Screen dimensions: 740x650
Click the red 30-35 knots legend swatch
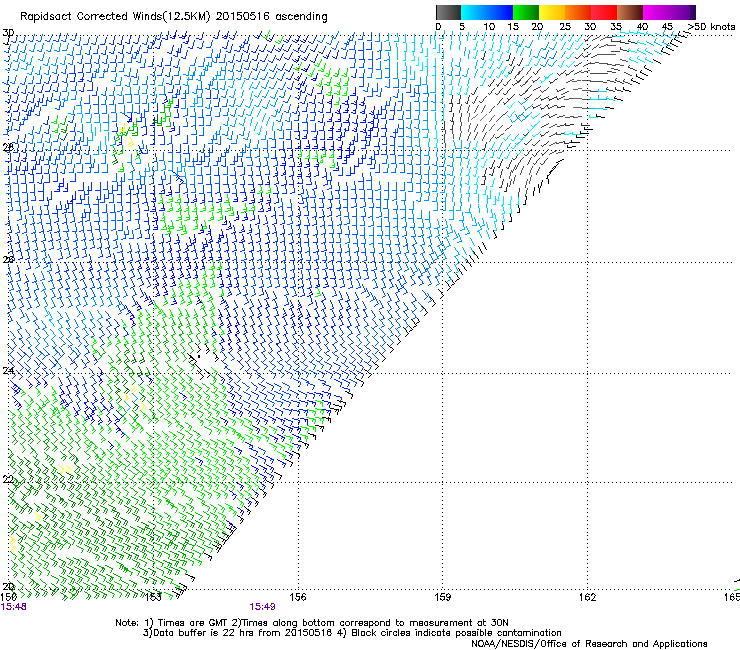pos(604,12)
